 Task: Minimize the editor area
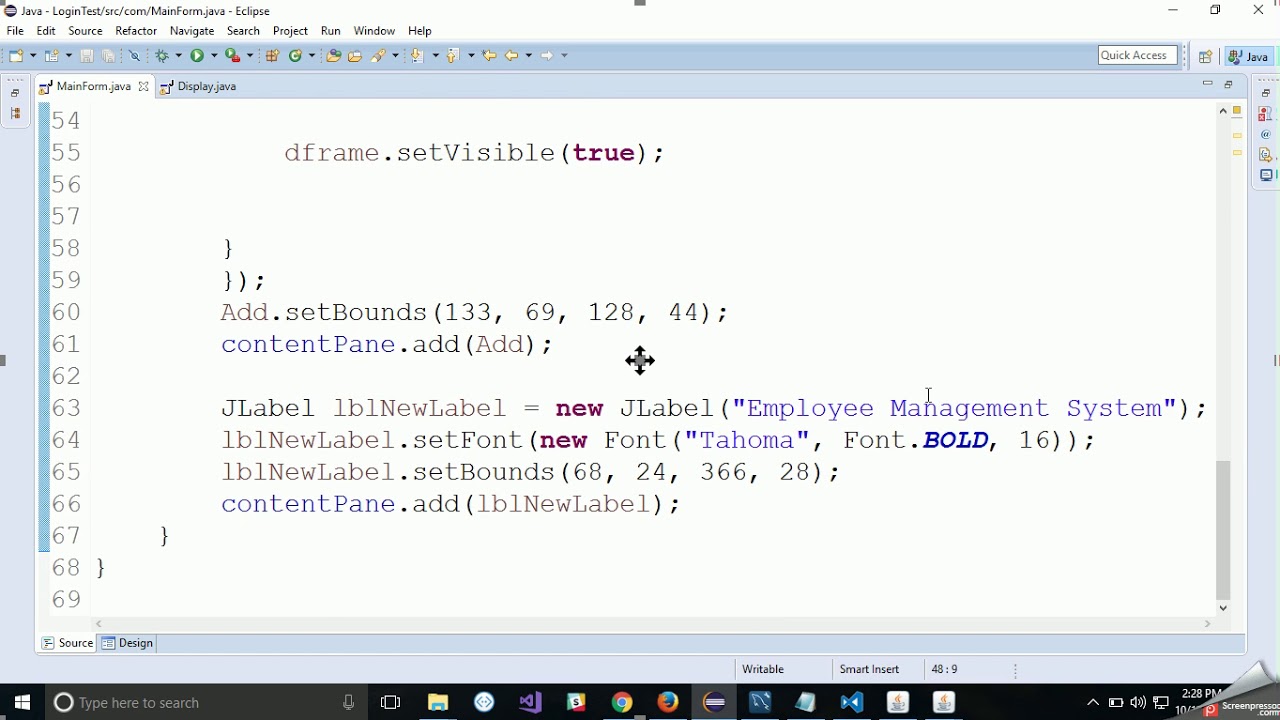[1207, 84]
